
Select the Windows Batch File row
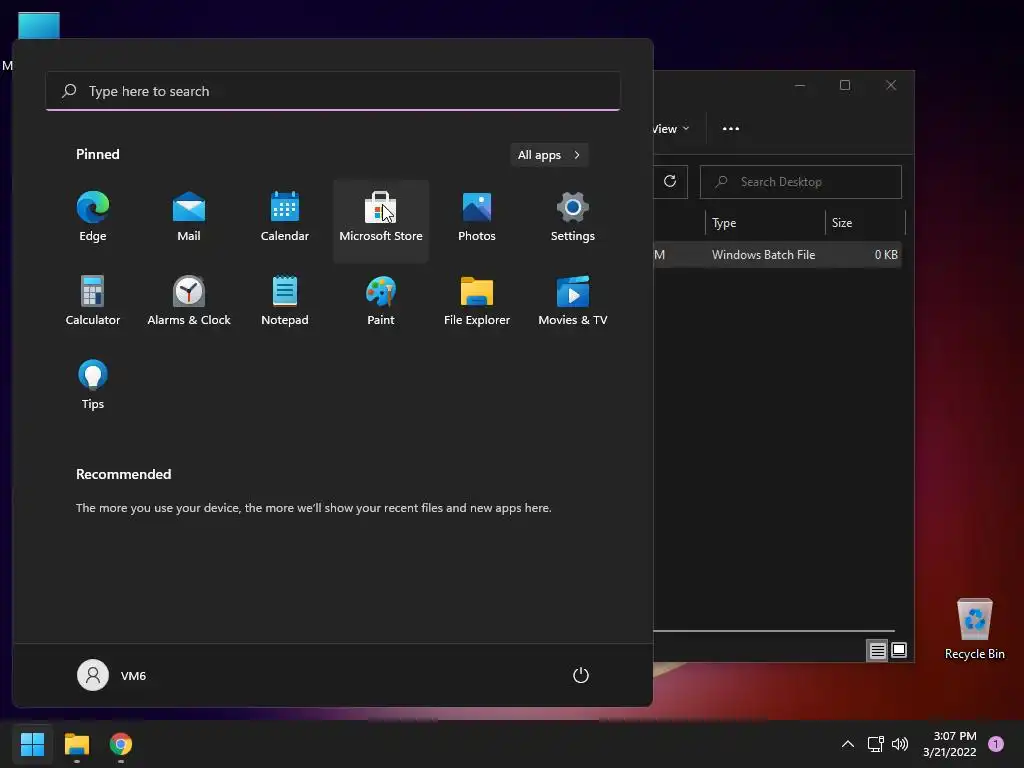pyautogui.click(x=777, y=255)
